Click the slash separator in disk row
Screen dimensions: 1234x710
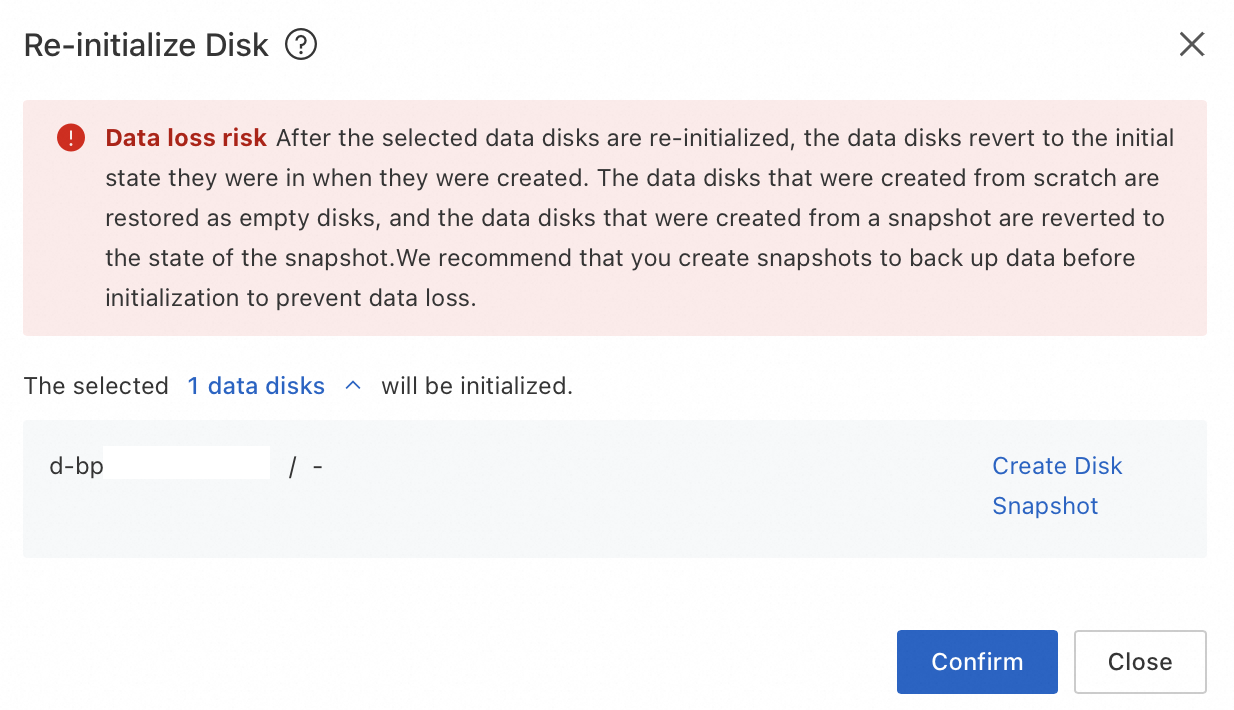click(x=292, y=467)
